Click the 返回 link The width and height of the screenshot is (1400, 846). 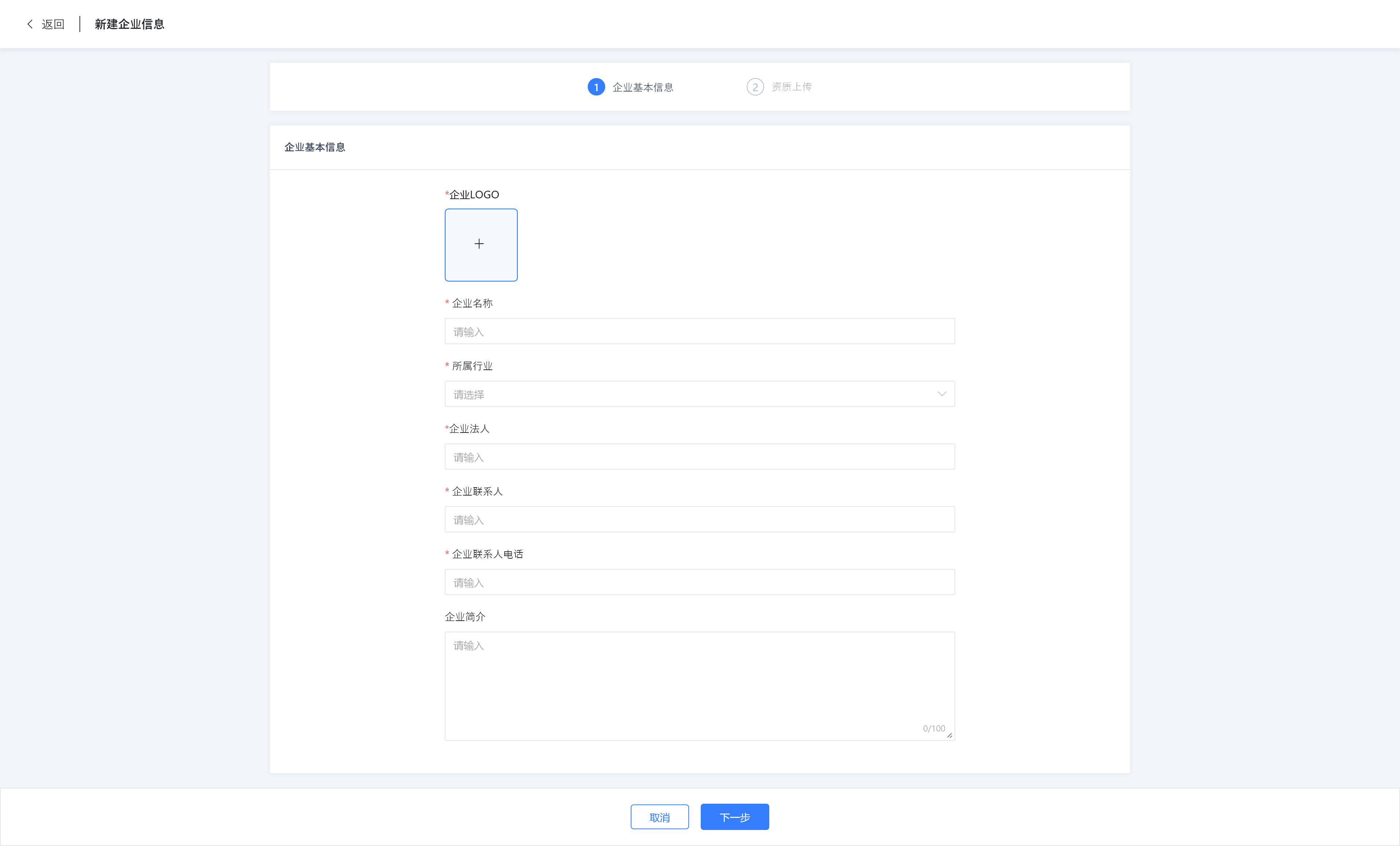click(x=53, y=24)
